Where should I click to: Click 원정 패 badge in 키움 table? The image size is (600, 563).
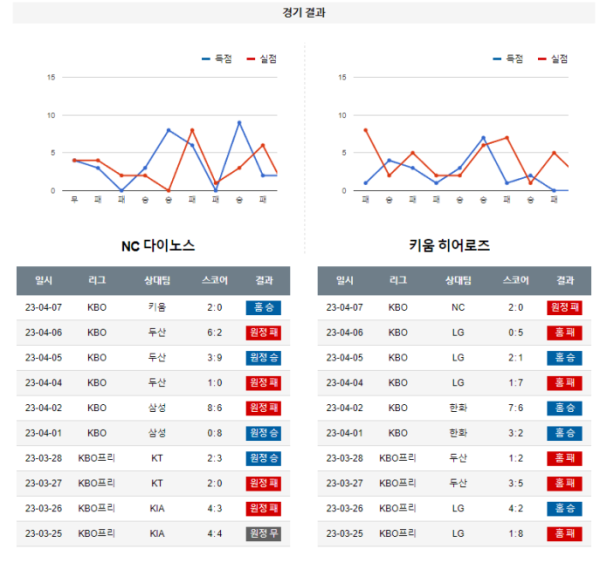[x=564, y=308]
